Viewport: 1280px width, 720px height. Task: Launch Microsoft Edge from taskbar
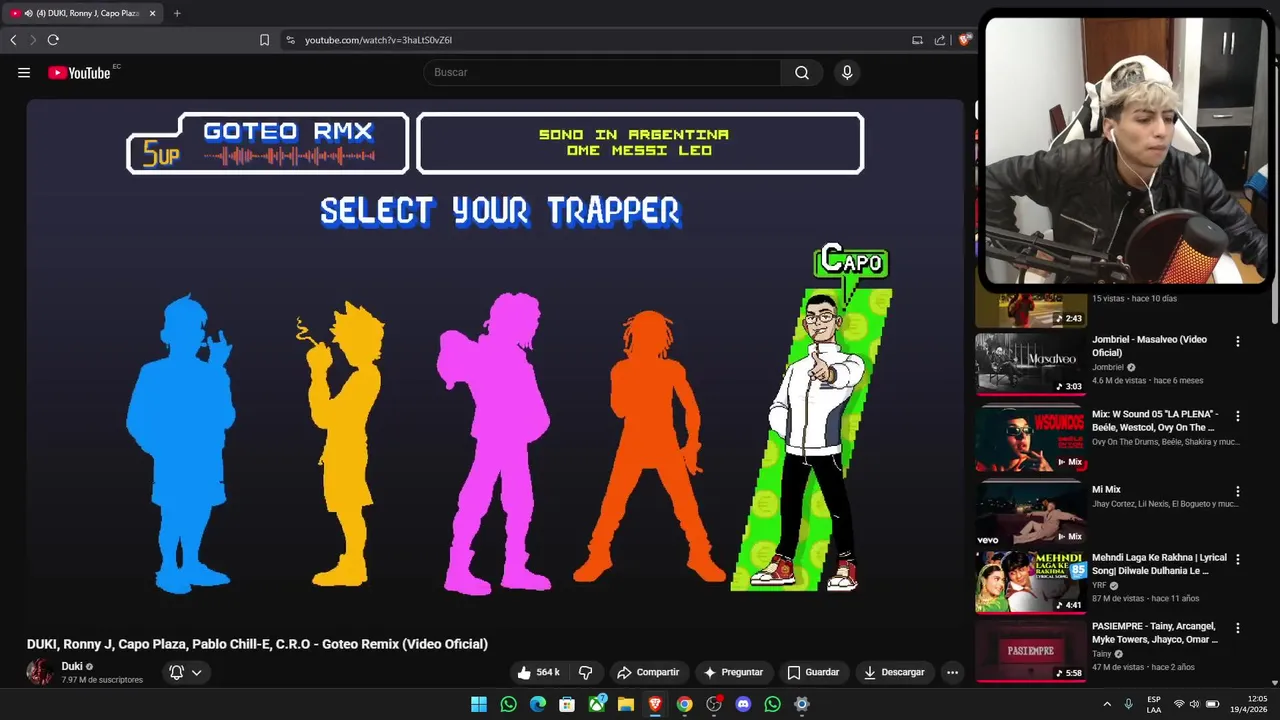point(538,704)
